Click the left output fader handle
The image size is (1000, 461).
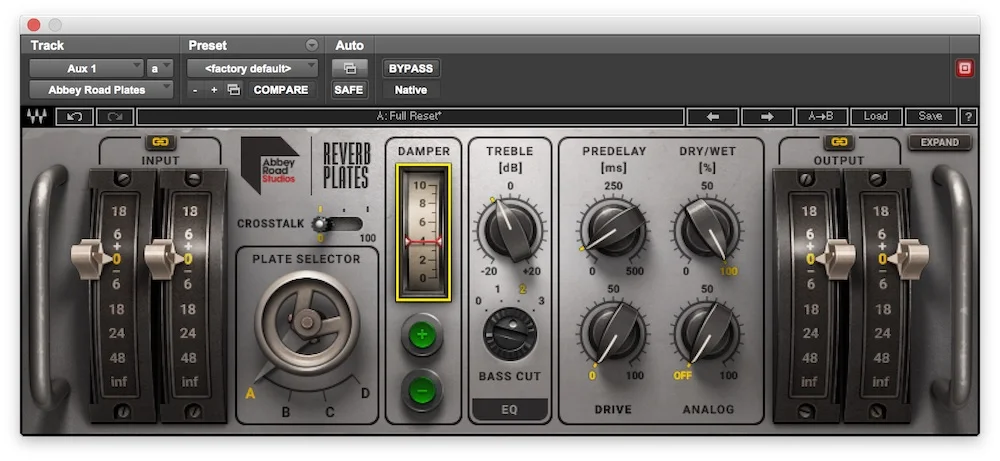tap(835, 259)
